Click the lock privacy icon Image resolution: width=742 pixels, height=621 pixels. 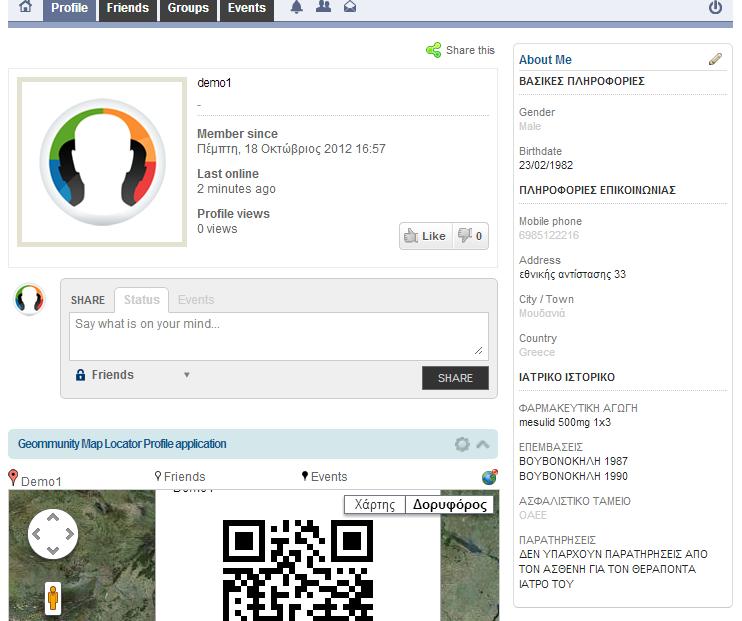coord(80,375)
